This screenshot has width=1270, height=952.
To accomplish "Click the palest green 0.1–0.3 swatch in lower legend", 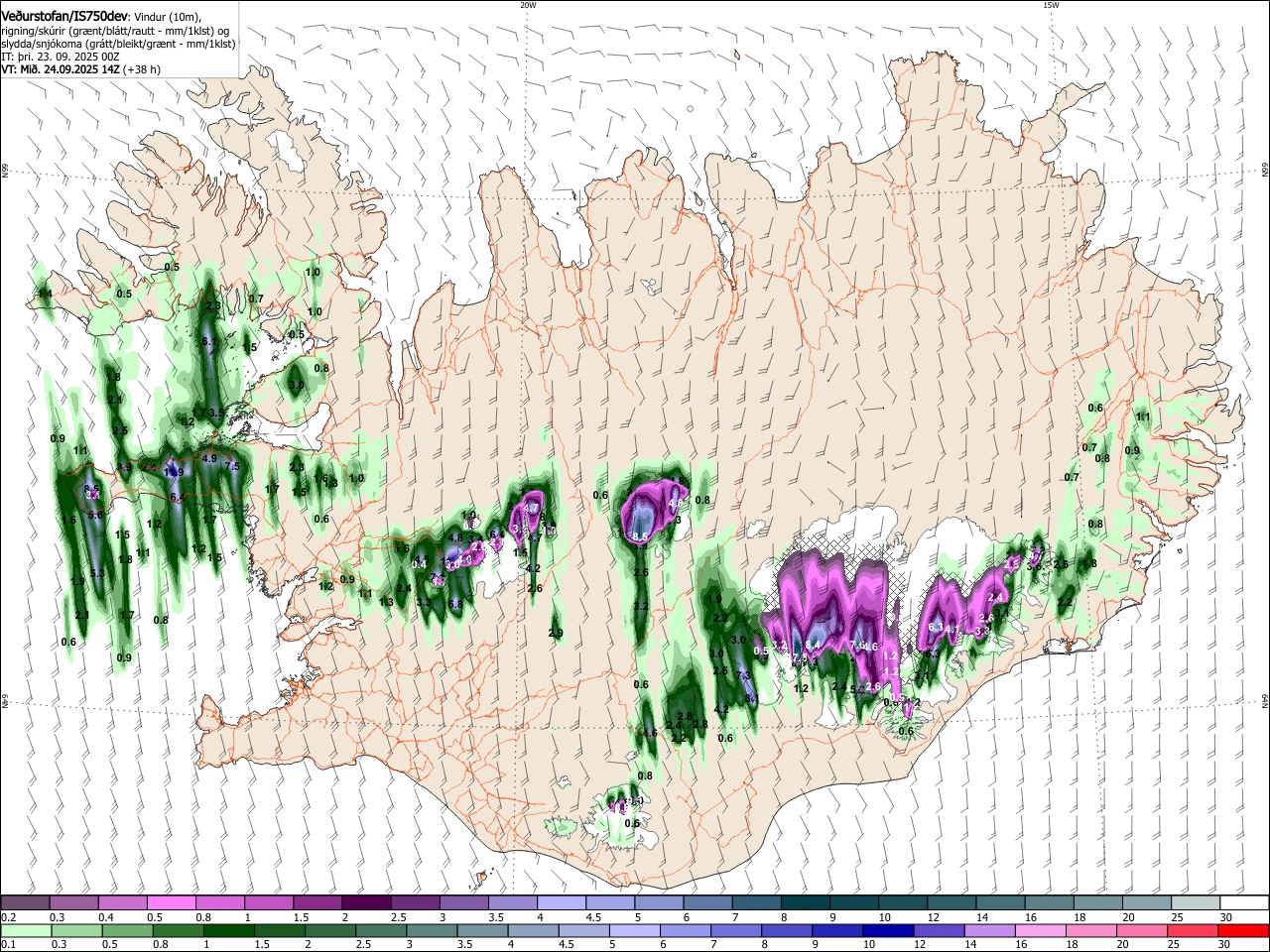I will coord(26,931).
